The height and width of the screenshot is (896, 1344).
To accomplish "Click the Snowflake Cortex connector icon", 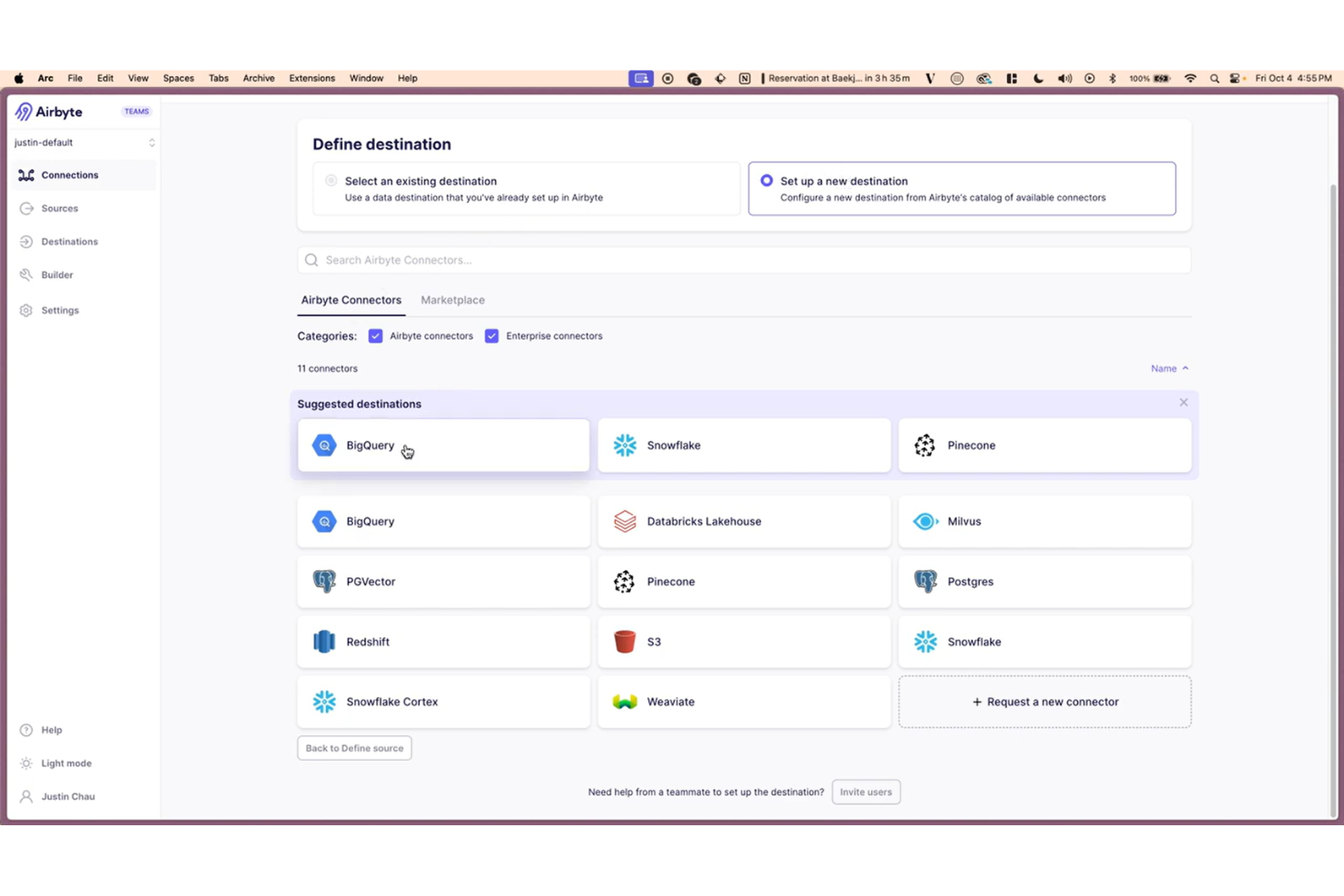I will [324, 702].
